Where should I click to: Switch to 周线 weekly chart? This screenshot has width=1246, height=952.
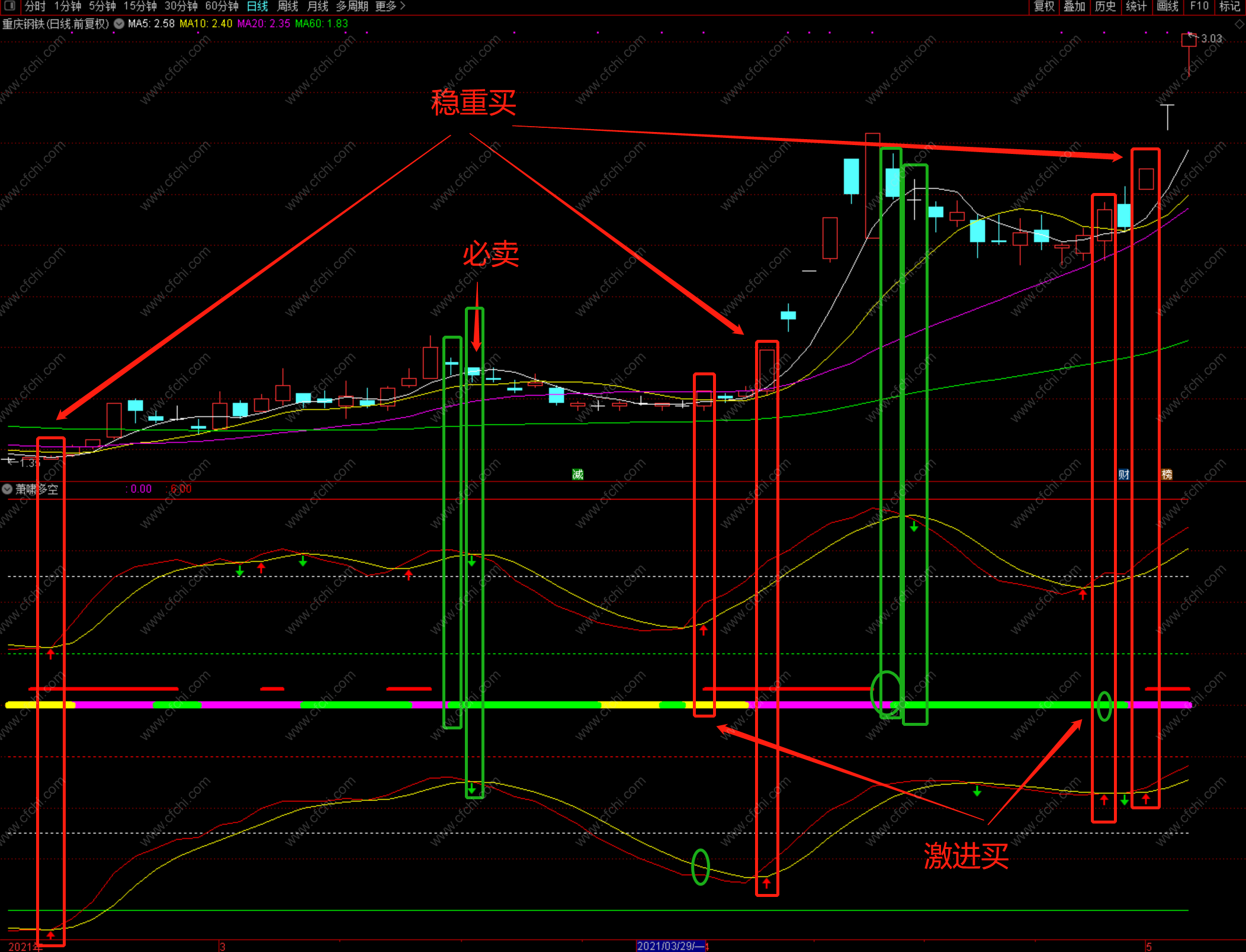pos(288,6)
